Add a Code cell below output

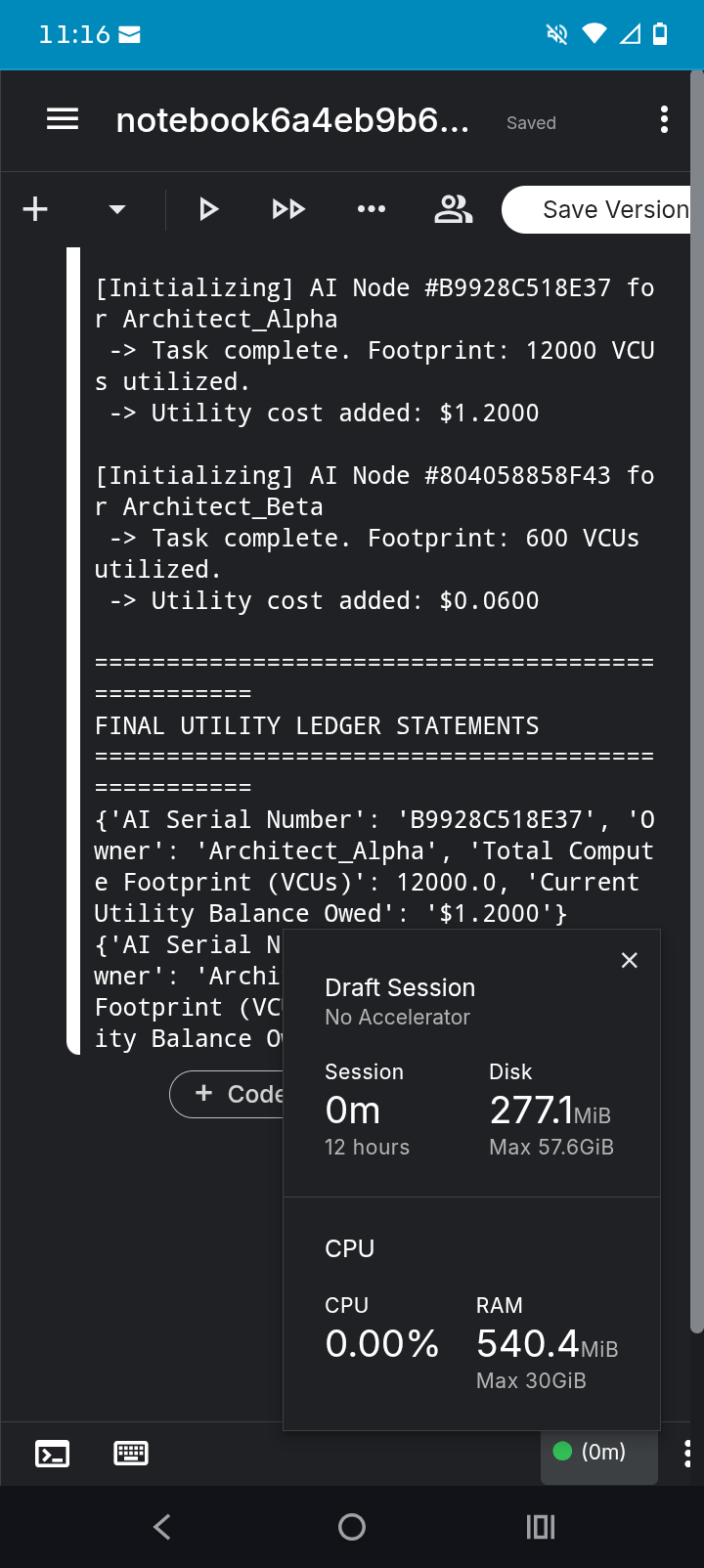227,1094
